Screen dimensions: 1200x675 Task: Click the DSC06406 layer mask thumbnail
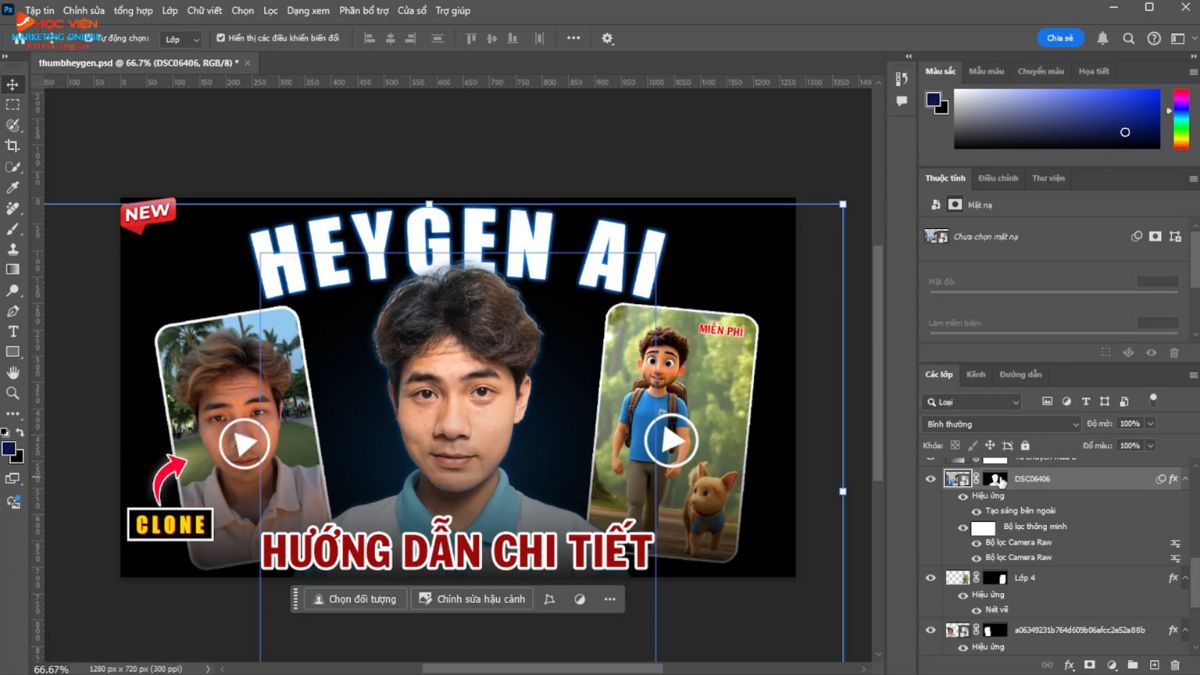pyautogui.click(x=995, y=479)
